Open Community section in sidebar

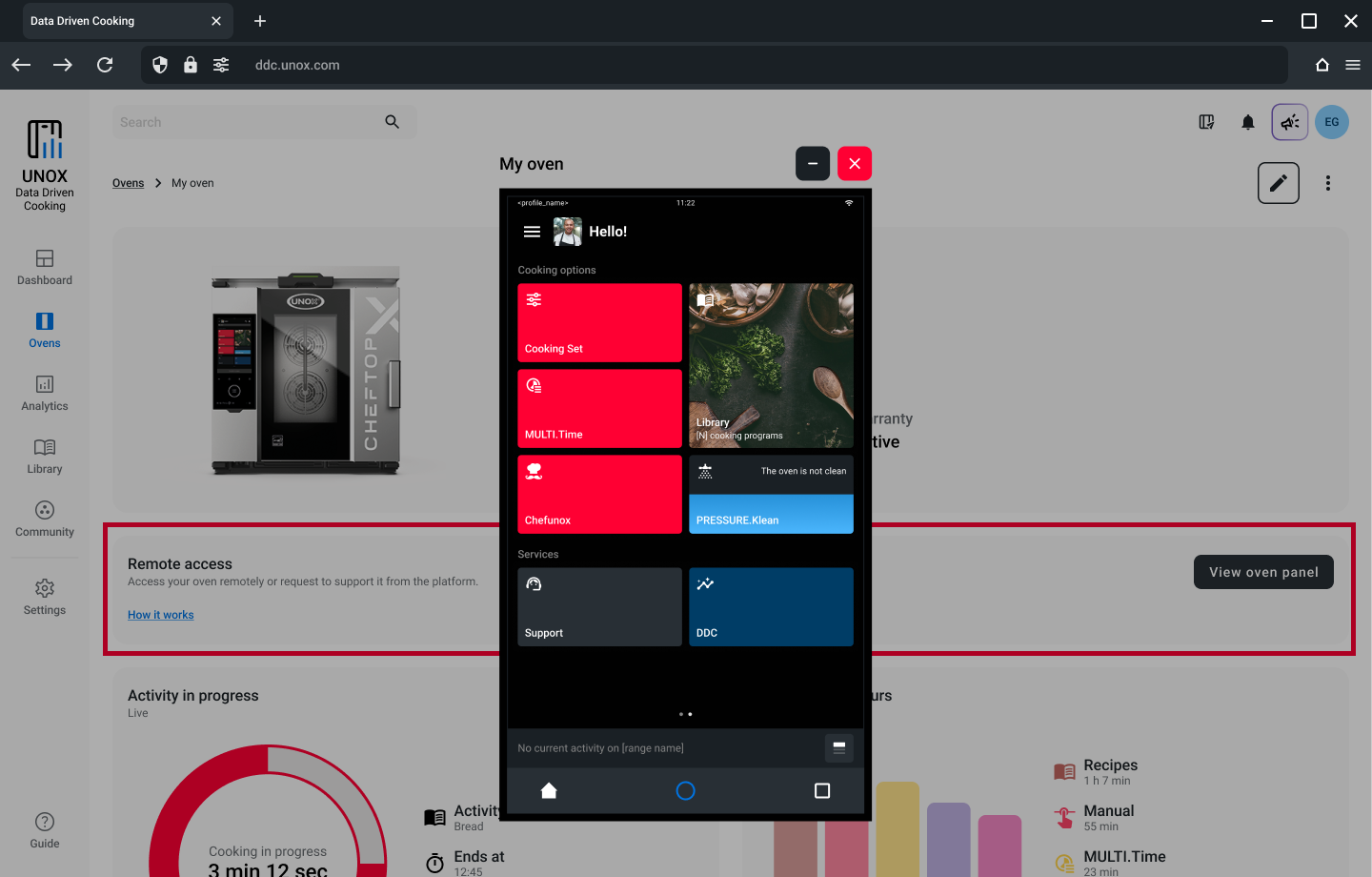(x=45, y=520)
